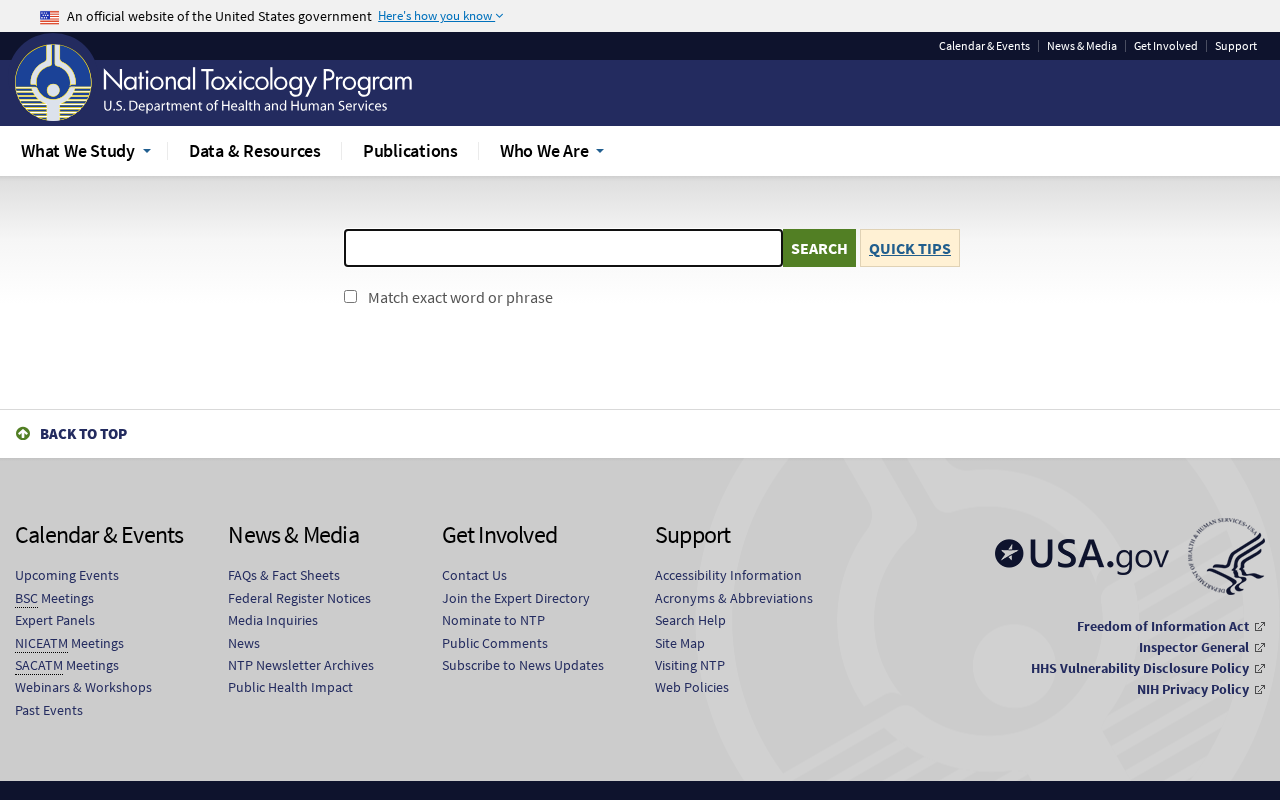The width and height of the screenshot is (1280, 800).
Task: Open the Subscribe to News Updates link
Action: click(x=522, y=665)
